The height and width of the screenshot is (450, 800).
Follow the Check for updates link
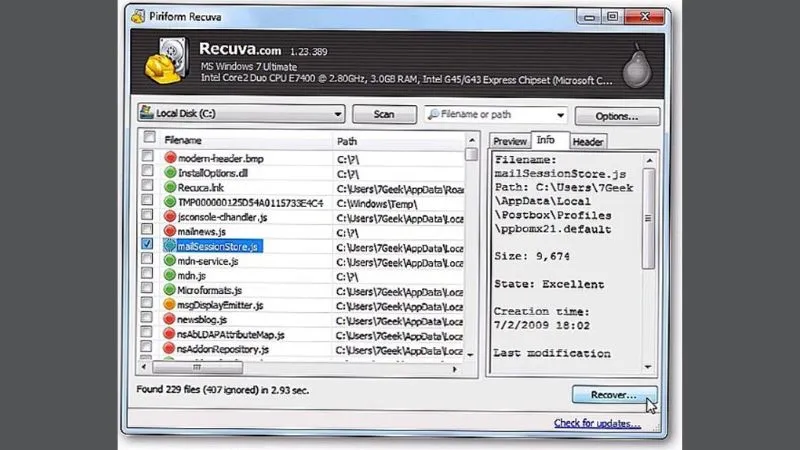tap(597, 423)
